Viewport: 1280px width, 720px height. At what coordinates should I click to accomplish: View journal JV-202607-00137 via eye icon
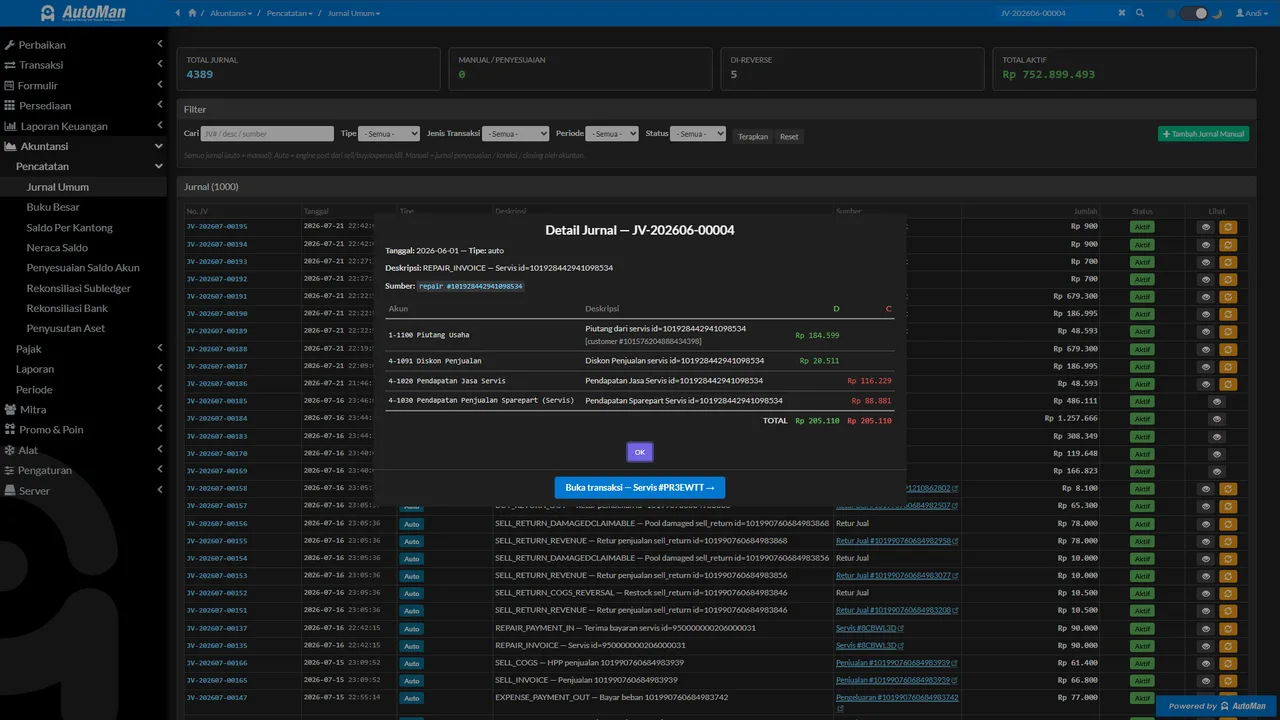point(1206,628)
